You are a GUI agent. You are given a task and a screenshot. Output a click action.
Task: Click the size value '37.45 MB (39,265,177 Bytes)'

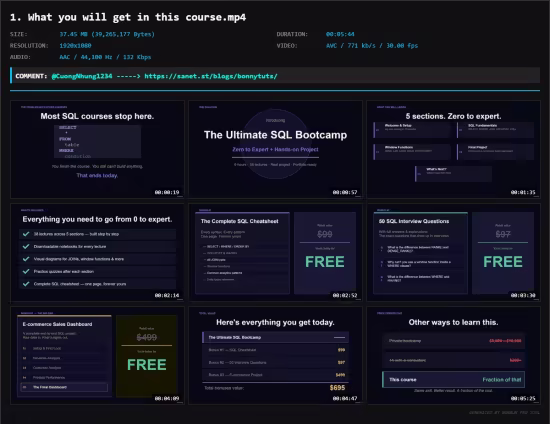(107, 34)
